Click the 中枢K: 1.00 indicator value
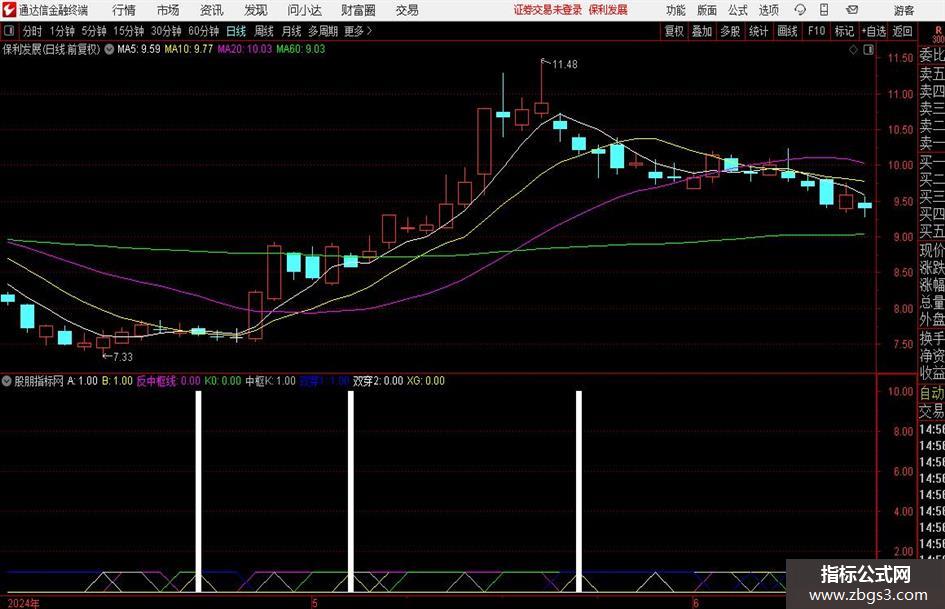This screenshot has width=945, height=609. point(271,381)
